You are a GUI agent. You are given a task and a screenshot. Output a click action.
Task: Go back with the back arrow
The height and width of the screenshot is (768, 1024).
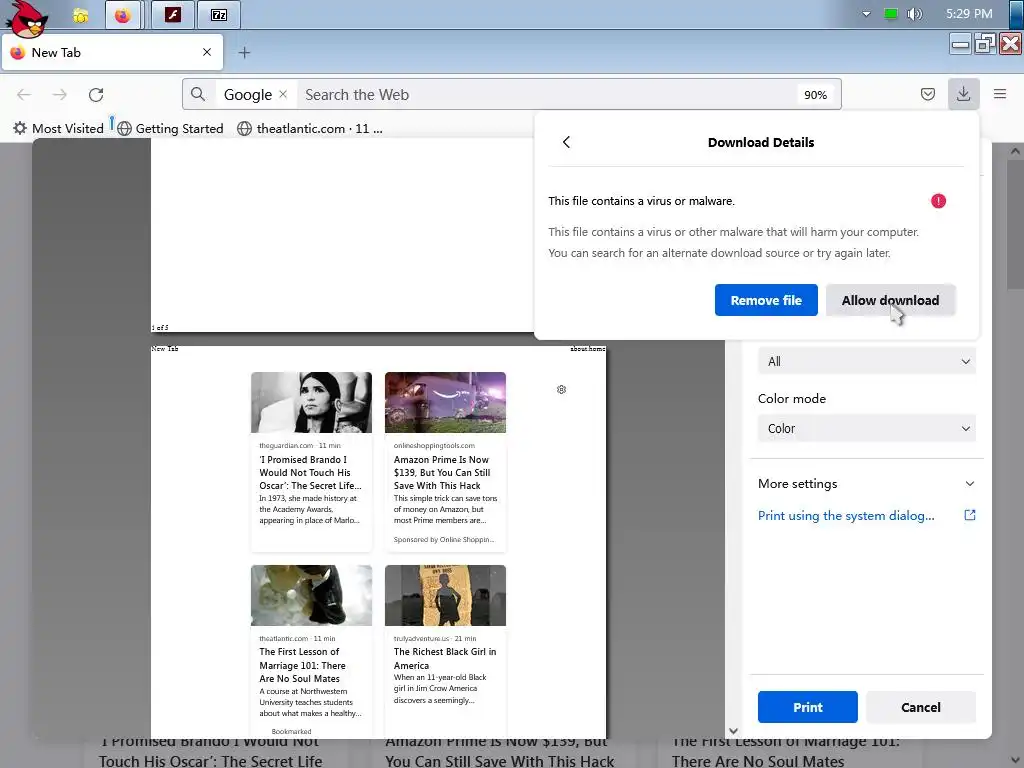24,95
